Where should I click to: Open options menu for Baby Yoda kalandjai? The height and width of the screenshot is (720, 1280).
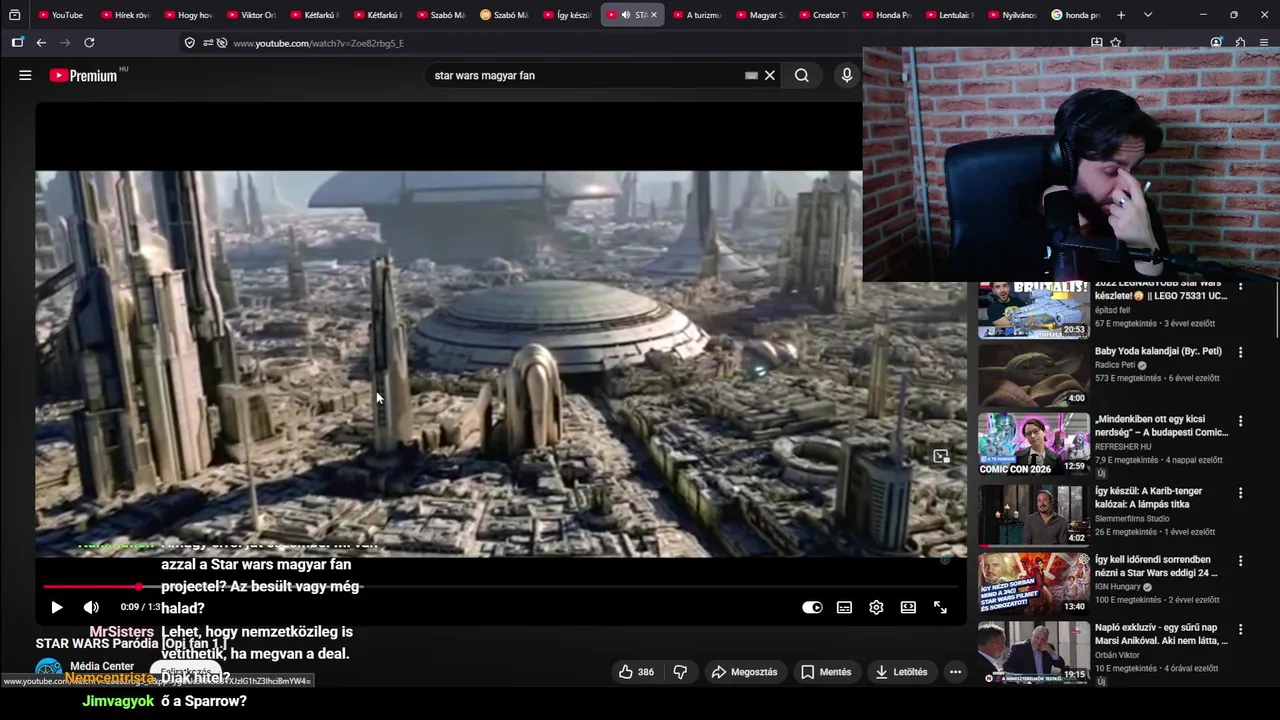point(1240,352)
